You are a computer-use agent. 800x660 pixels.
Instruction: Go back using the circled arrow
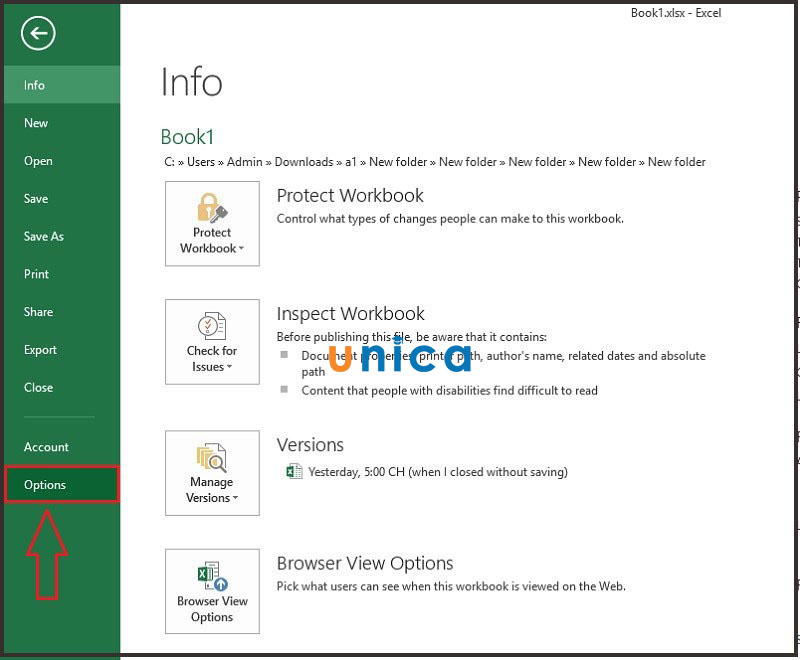click(38, 33)
